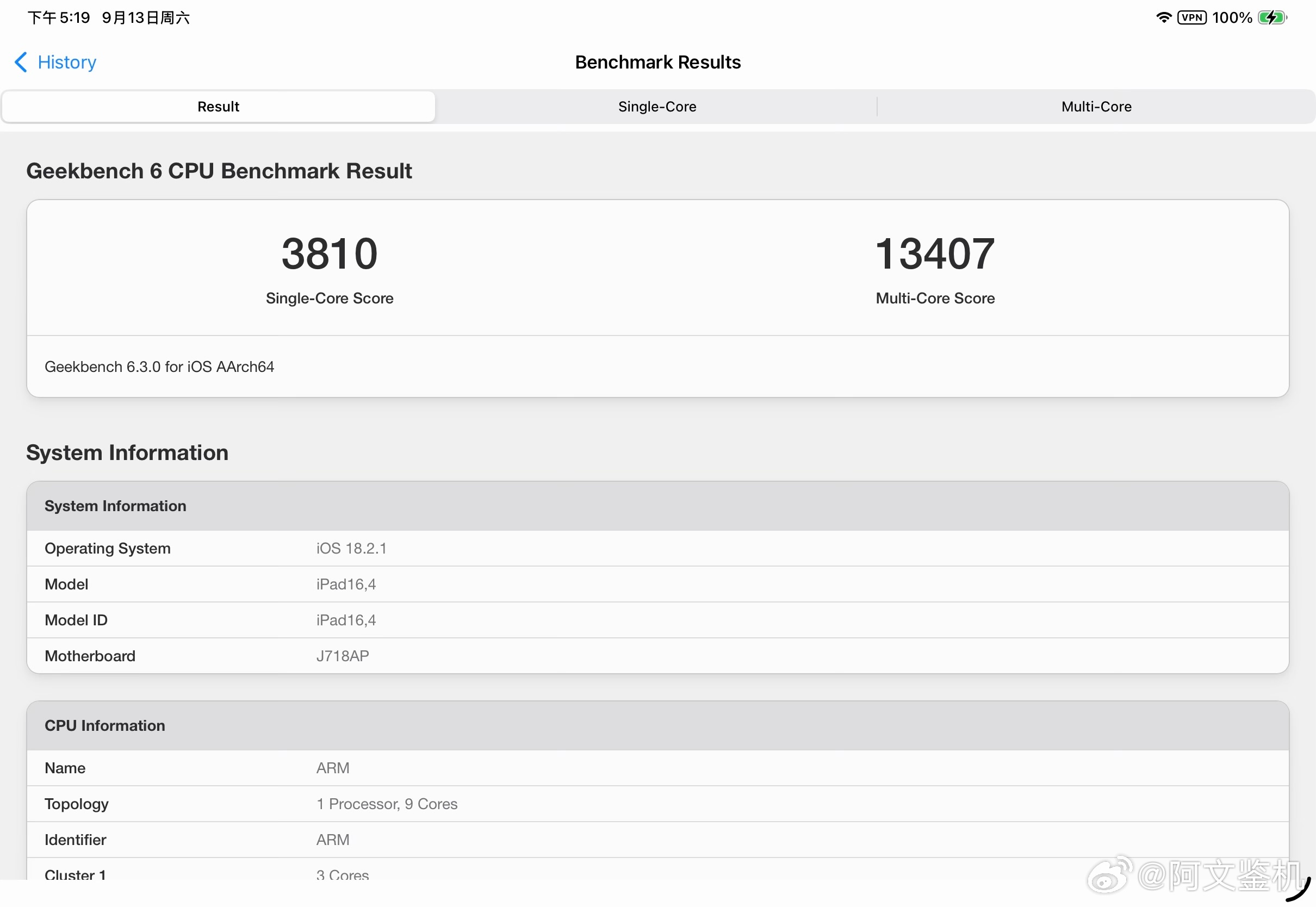This screenshot has width=1316, height=907.
Task: Tap the 1 Processor, 9 Cores value
Action: tap(387, 804)
